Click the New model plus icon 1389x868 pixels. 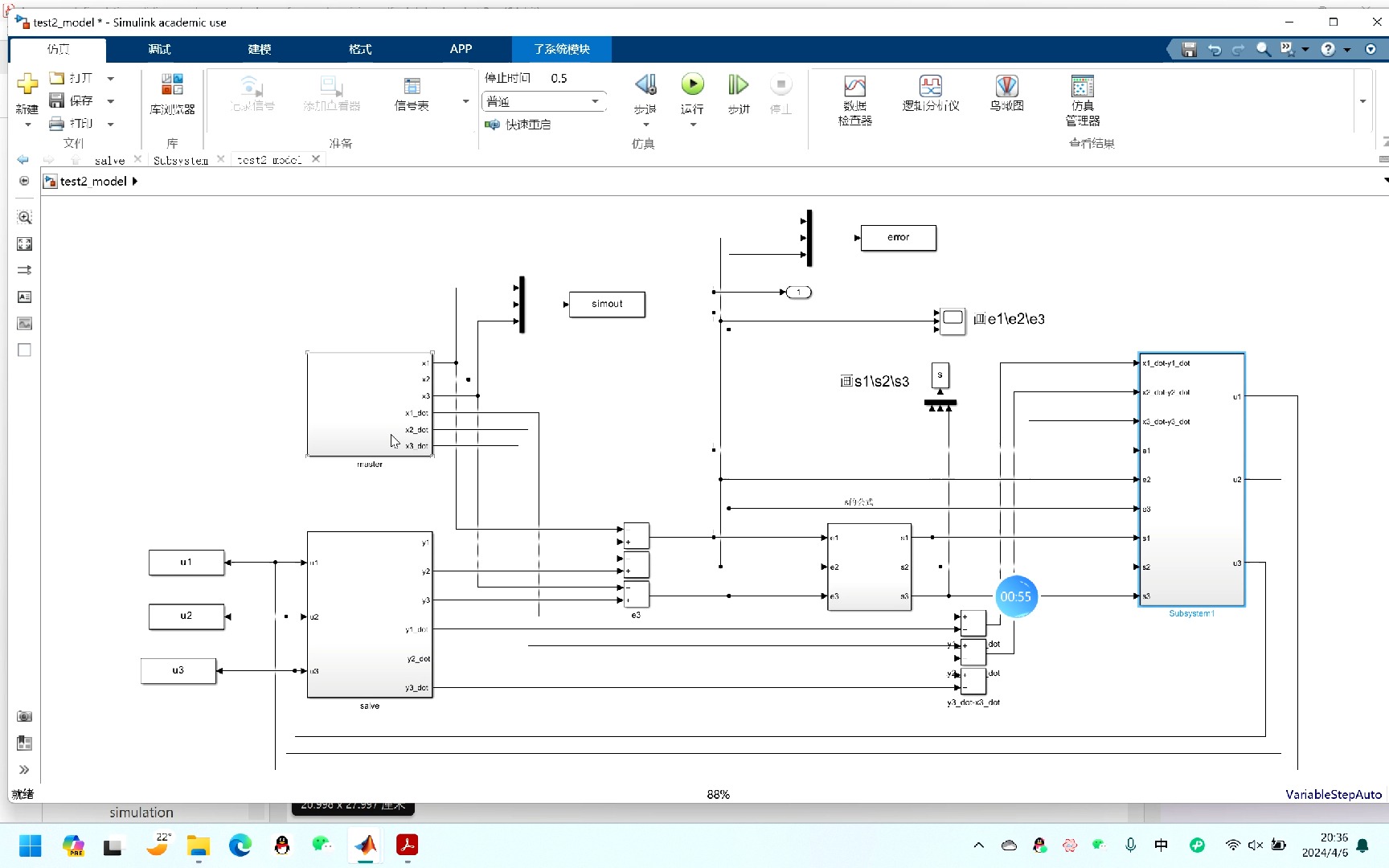click(27, 84)
